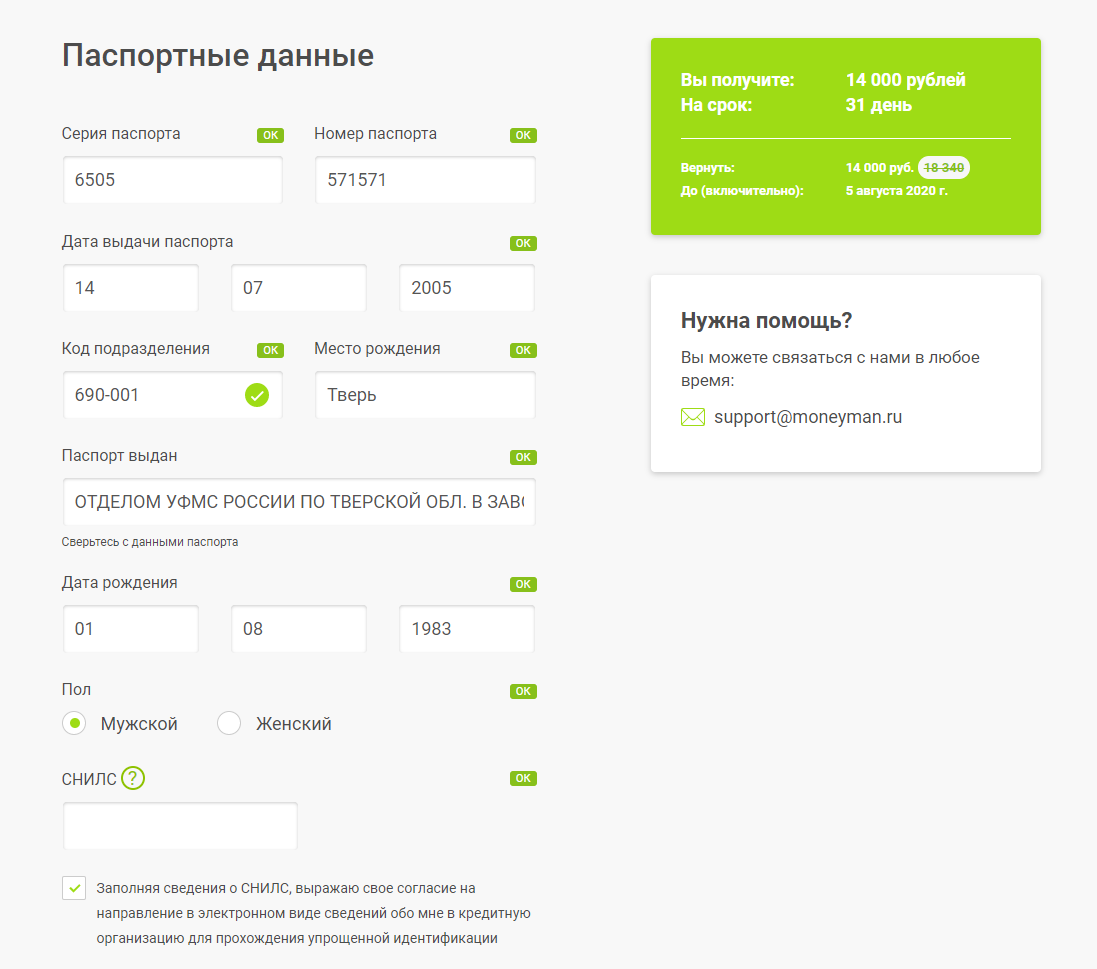Open the СНИЛС help question-mark icon
The width and height of the screenshot is (1097, 969).
[133, 778]
